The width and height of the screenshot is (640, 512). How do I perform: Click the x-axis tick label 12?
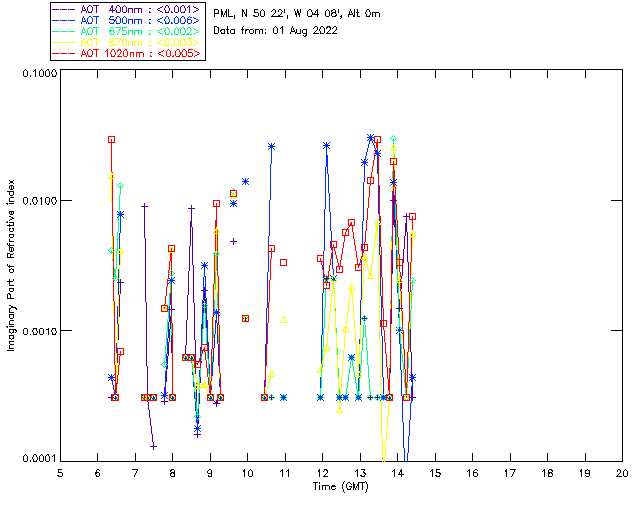coord(322,473)
